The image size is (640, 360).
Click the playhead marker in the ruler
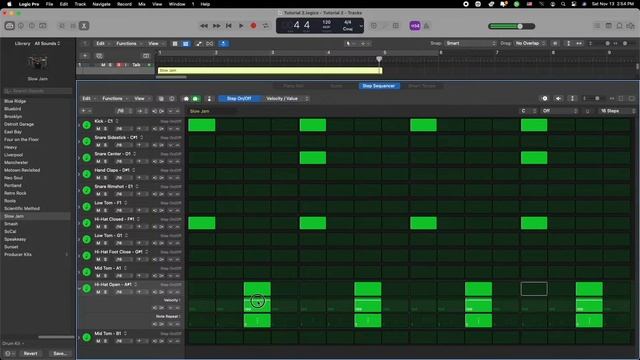tap(379, 59)
